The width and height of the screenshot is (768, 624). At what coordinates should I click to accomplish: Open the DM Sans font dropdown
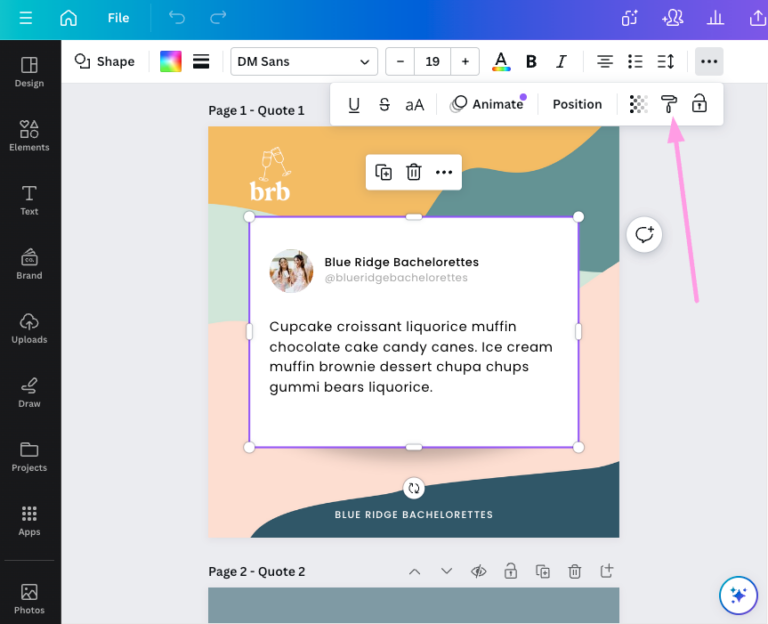[304, 61]
